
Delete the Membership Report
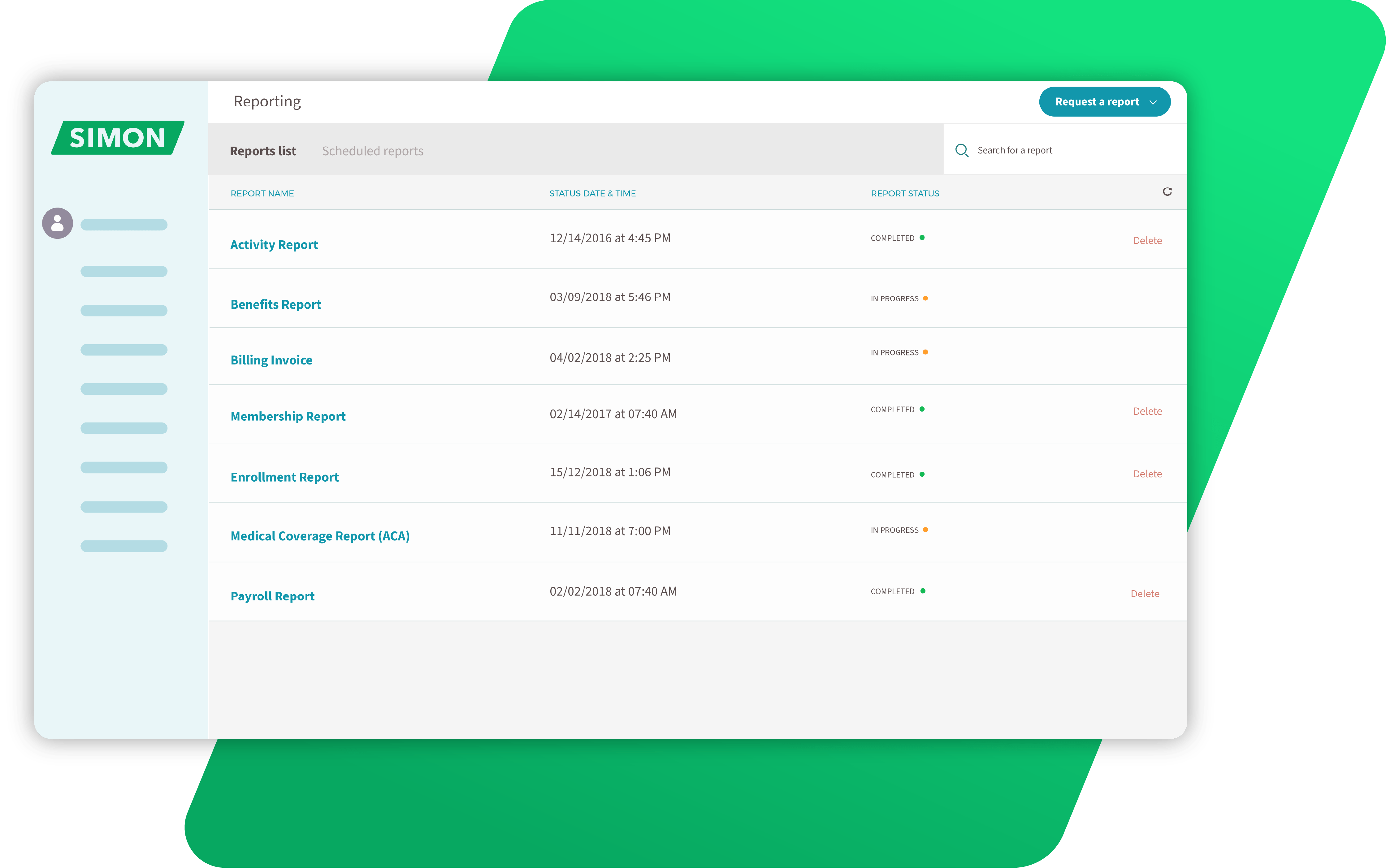[1147, 411]
